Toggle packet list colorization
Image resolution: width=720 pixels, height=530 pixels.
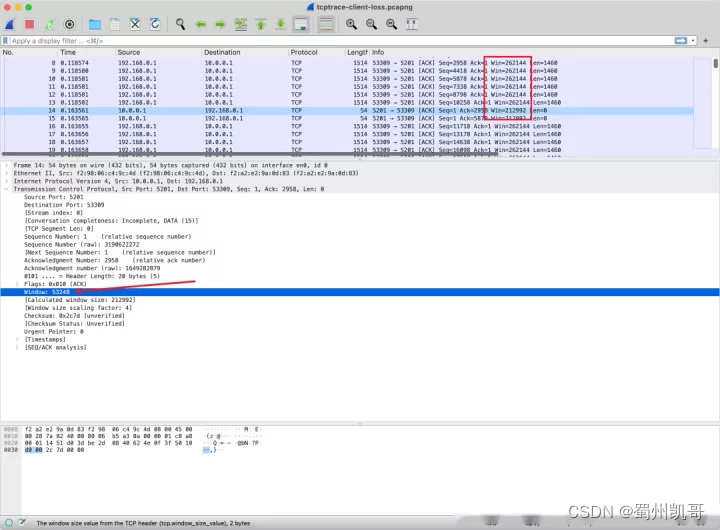click(326, 24)
